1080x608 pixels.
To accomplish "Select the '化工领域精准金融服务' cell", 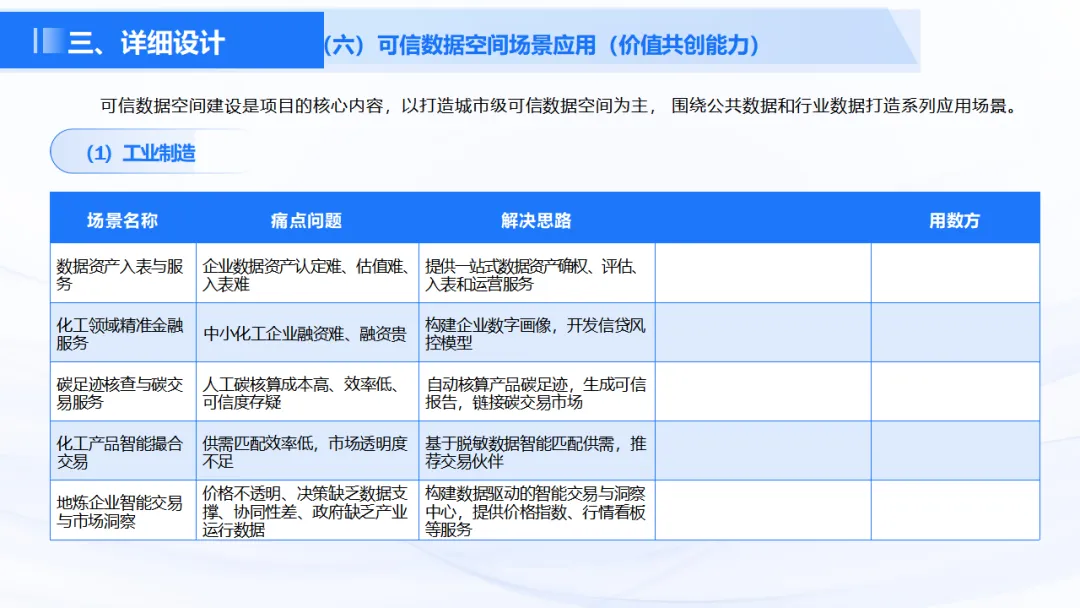I will [x=123, y=333].
